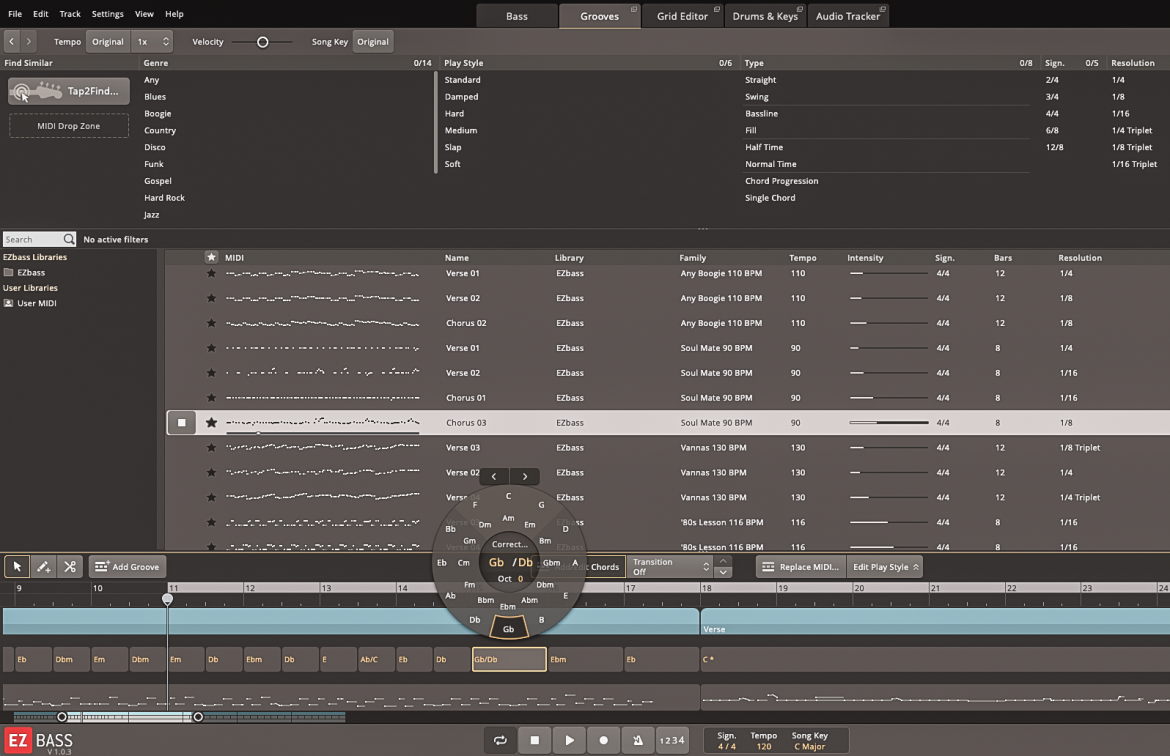The image size is (1170, 756).
Task: Click the Replace MIDI button
Action: point(801,566)
